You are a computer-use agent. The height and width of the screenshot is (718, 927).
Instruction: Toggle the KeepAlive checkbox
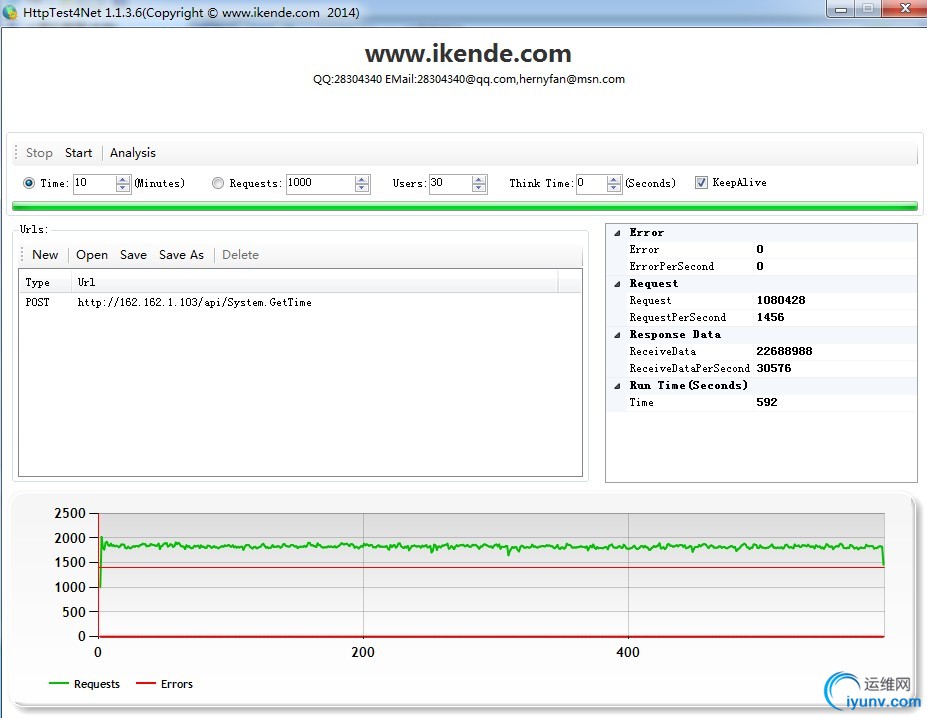[x=701, y=182]
